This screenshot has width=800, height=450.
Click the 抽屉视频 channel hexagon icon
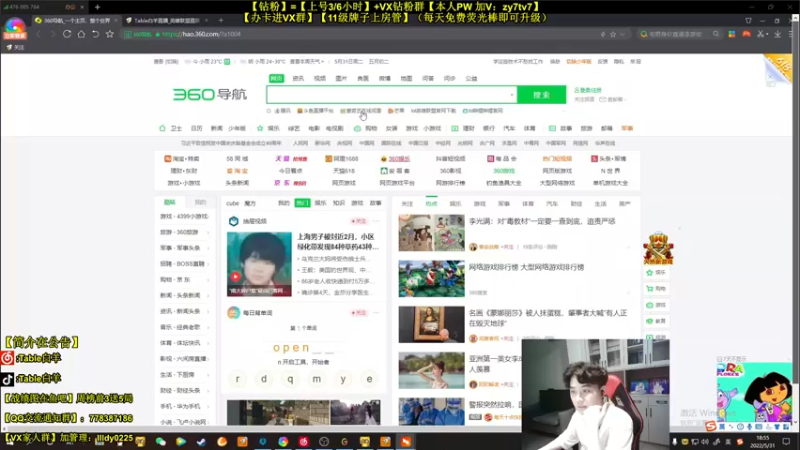pyautogui.click(x=234, y=221)
